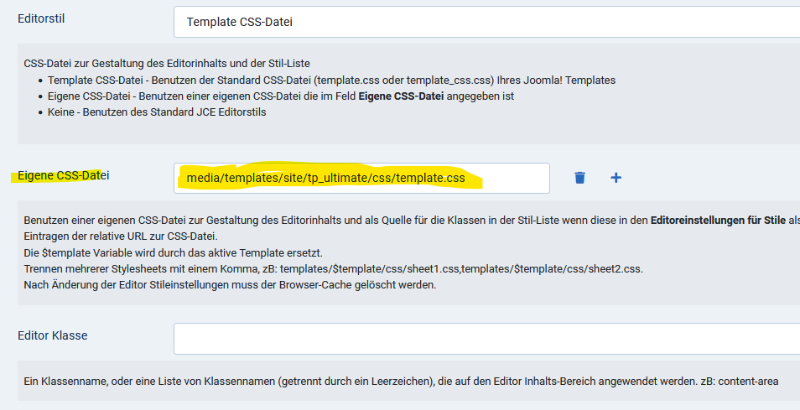Open the Editorstil dropdown showing Template CSS-Datei
Viewport: 800px width, 410px height.
click(x=485, y=21)
